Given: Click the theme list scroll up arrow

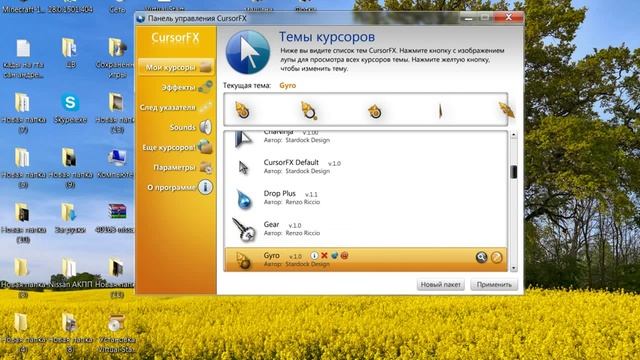Looking at the screenshot, I should (x=513, y=136).
